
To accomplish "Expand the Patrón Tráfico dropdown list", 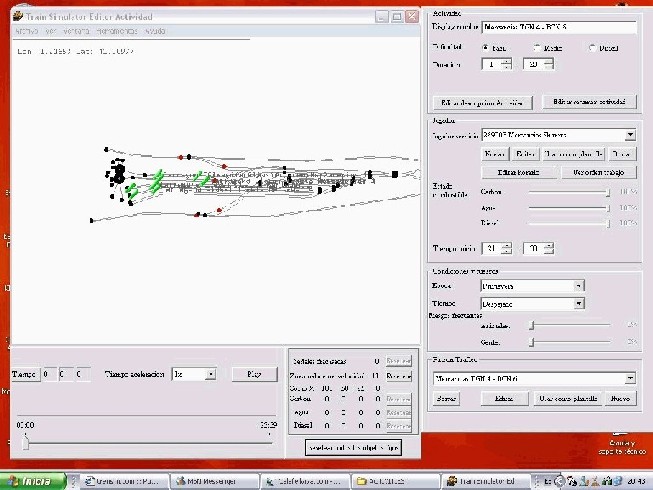I will click(x=629, y=379).
